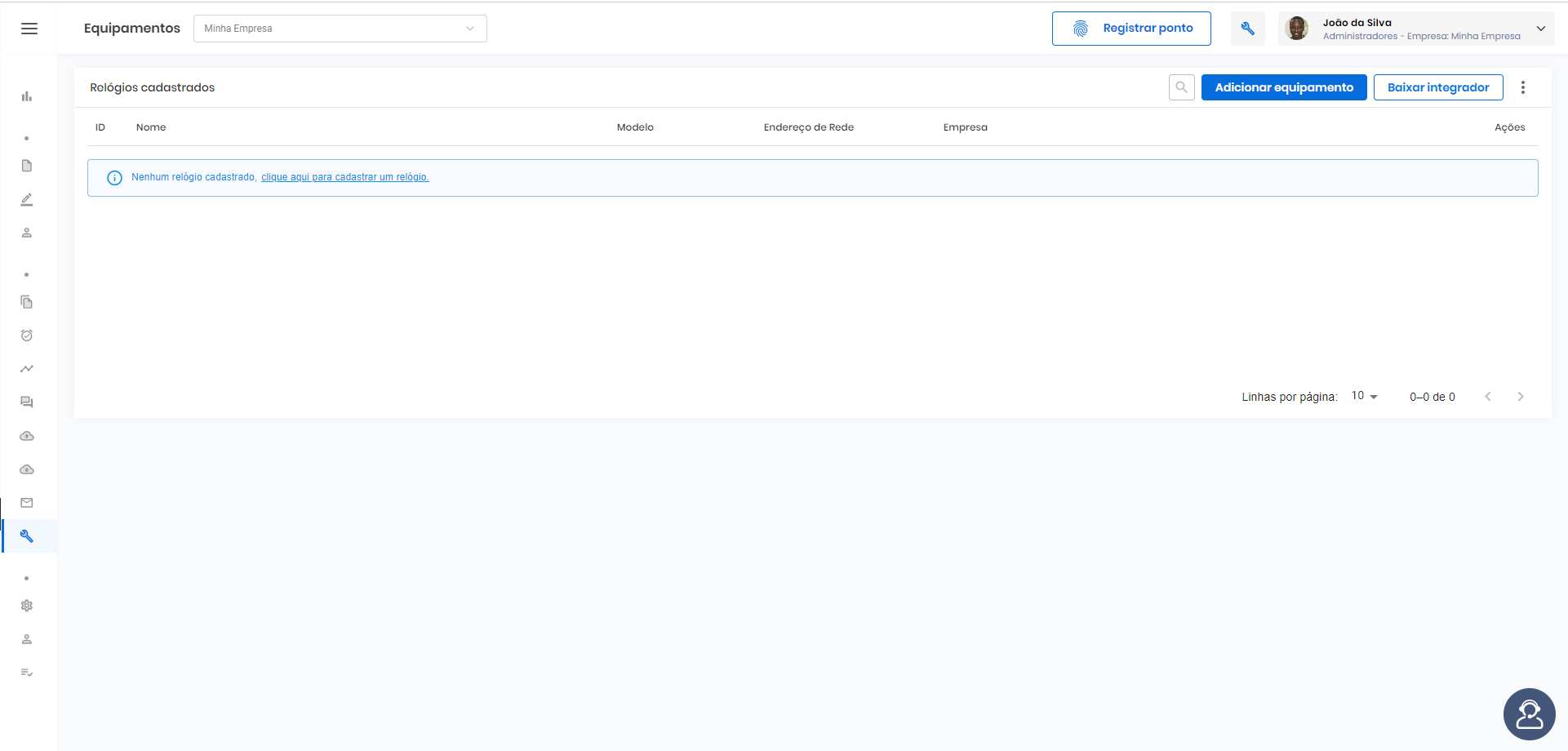Open the settings gear sidebar icon

[27, 606]
